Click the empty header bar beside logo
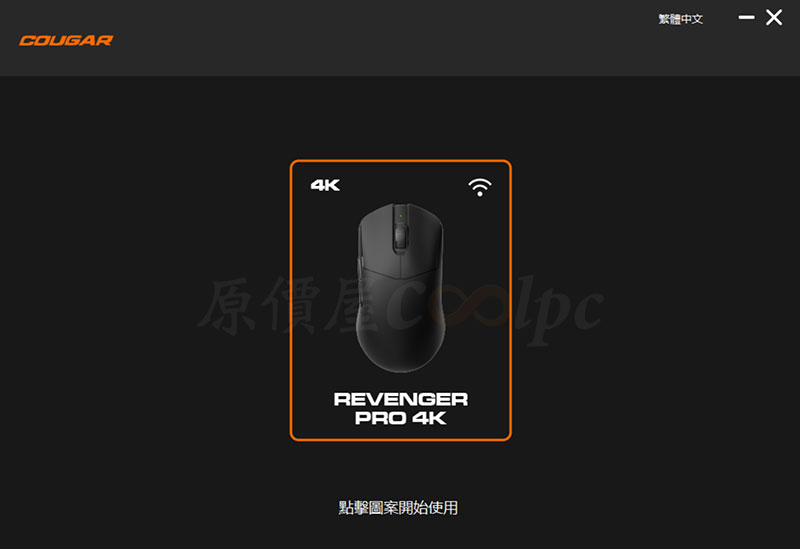This screenshot has height=549, width=800. pyautogui.click(x=383, y=38)
